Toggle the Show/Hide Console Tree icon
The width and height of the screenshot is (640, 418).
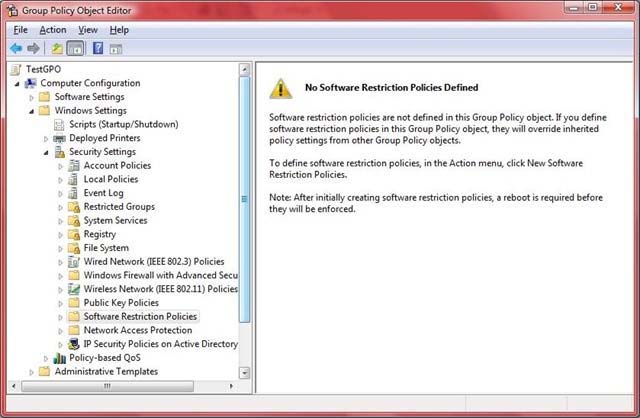(x=76, y=49)
